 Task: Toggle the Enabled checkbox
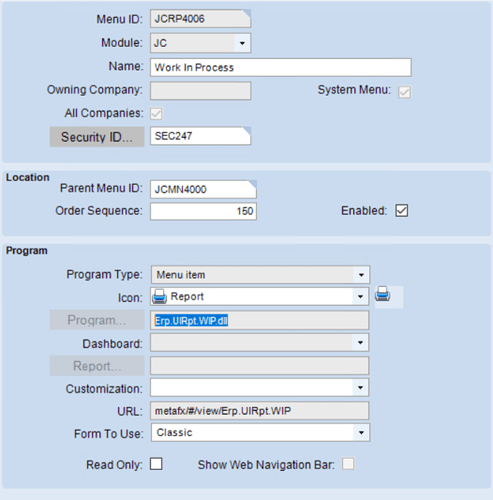click(x=402, y=211)
